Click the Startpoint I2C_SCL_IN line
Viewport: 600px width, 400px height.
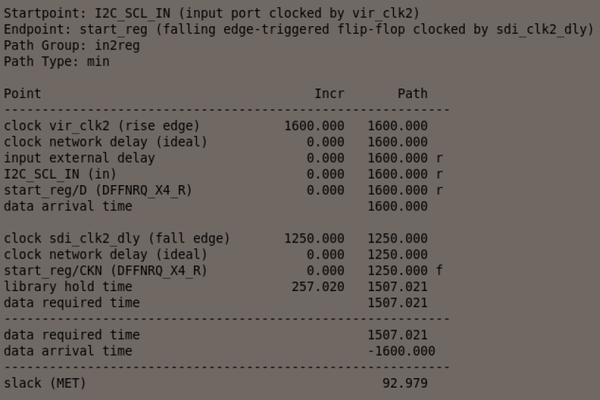[211, 13]
